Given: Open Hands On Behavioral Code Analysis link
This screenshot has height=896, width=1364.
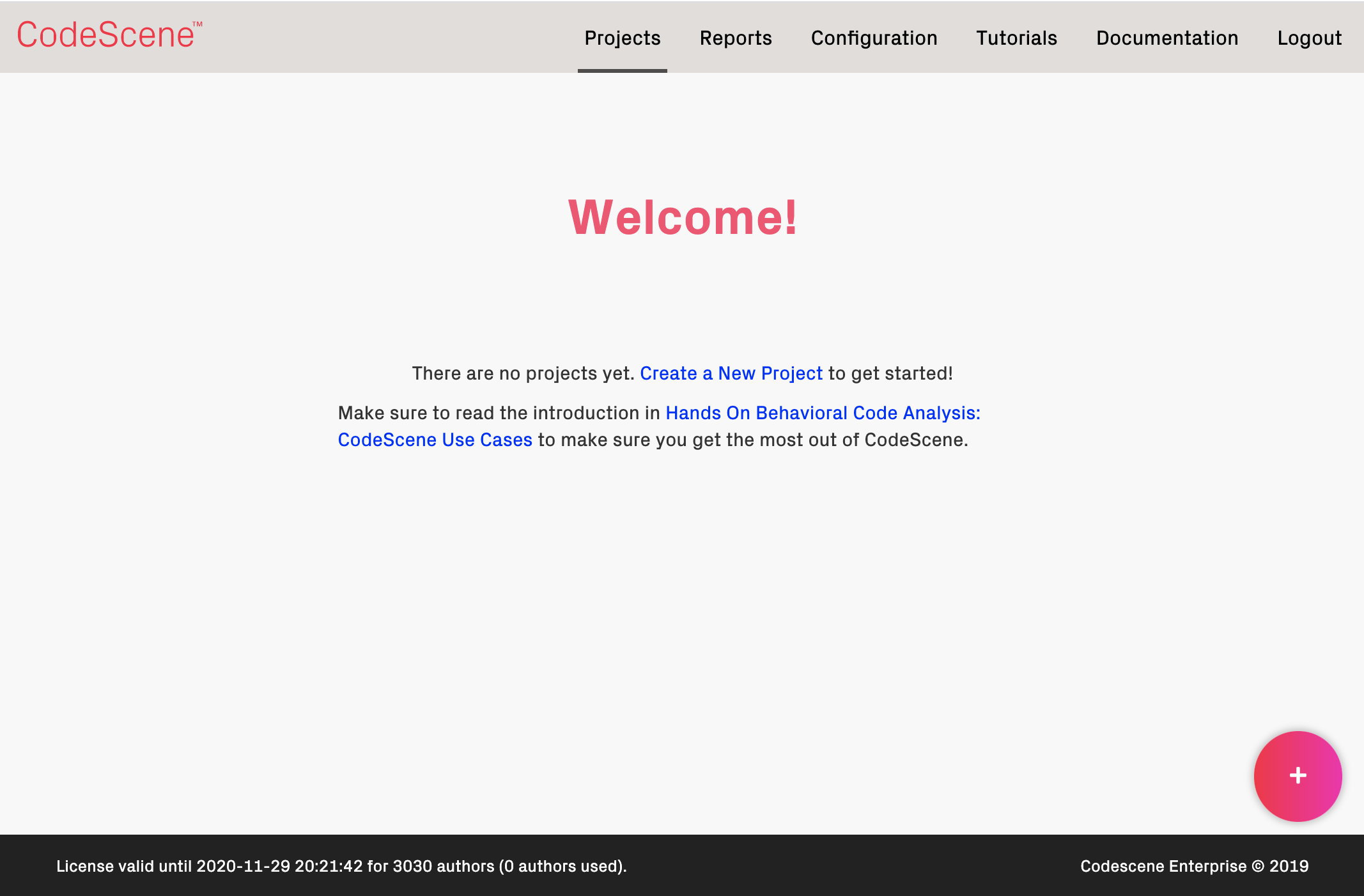Looking at the screenshot, I should (x=659, y=426).
